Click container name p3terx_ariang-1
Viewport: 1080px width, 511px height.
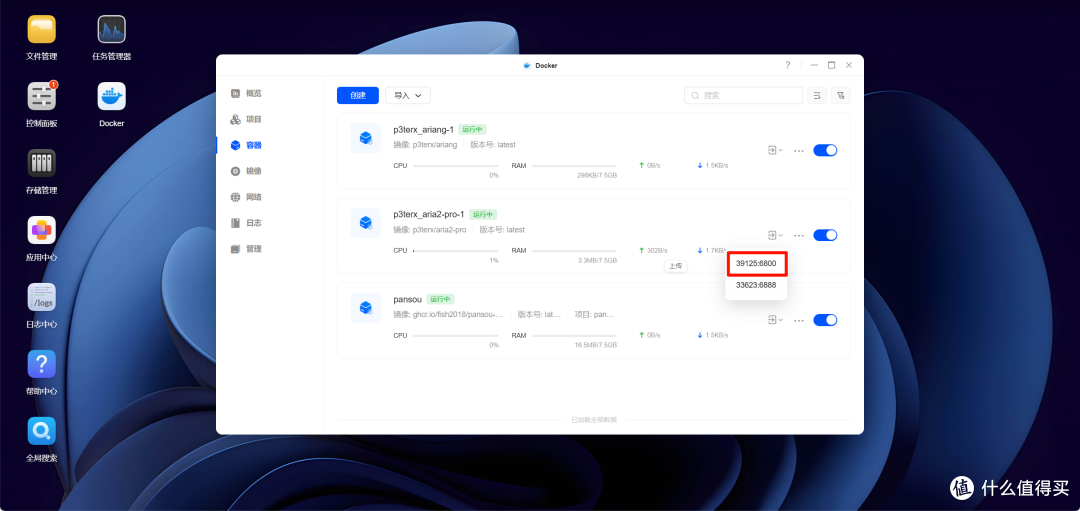tap(424, 129)
